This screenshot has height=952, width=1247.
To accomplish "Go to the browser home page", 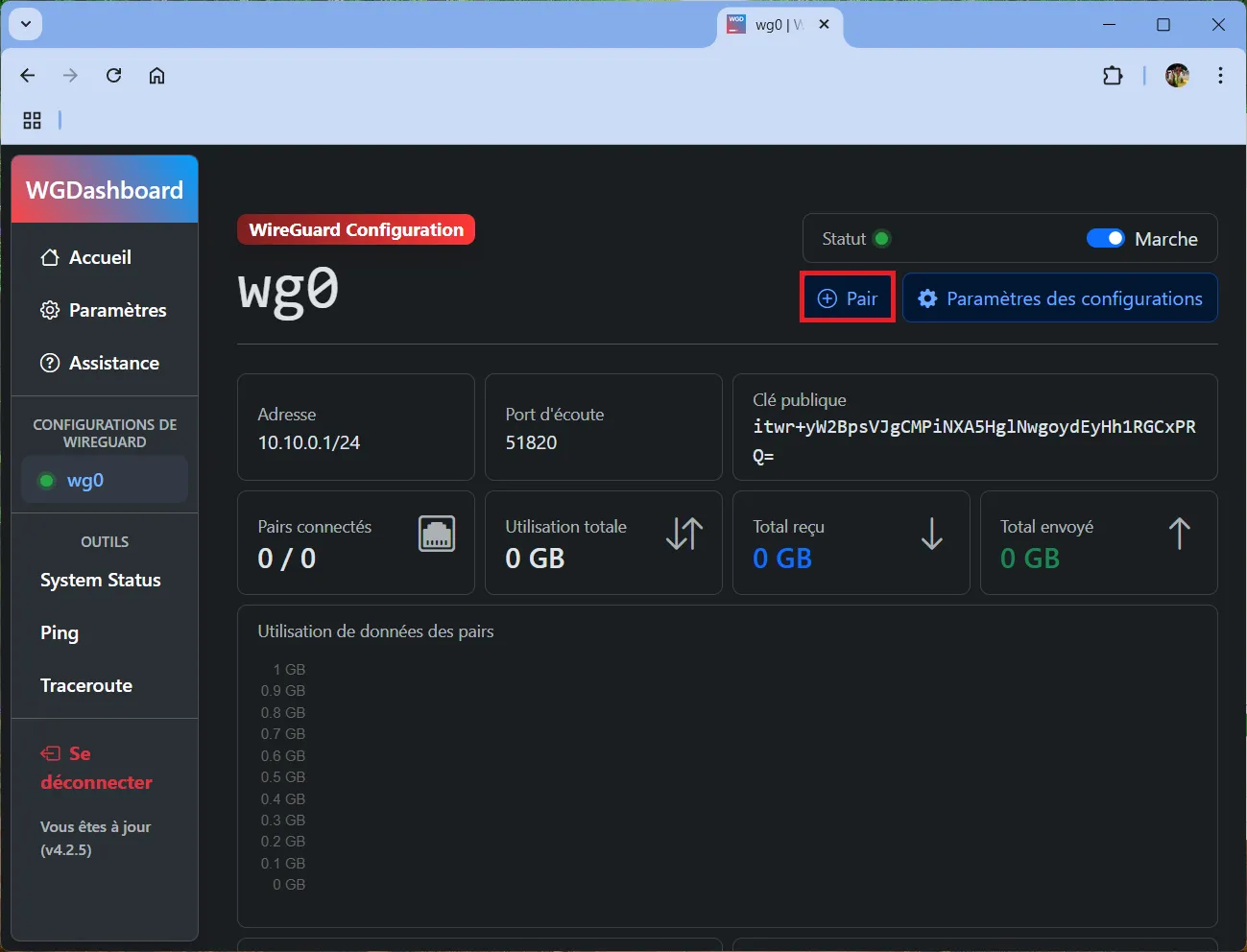I will click(x=156, y=75).
